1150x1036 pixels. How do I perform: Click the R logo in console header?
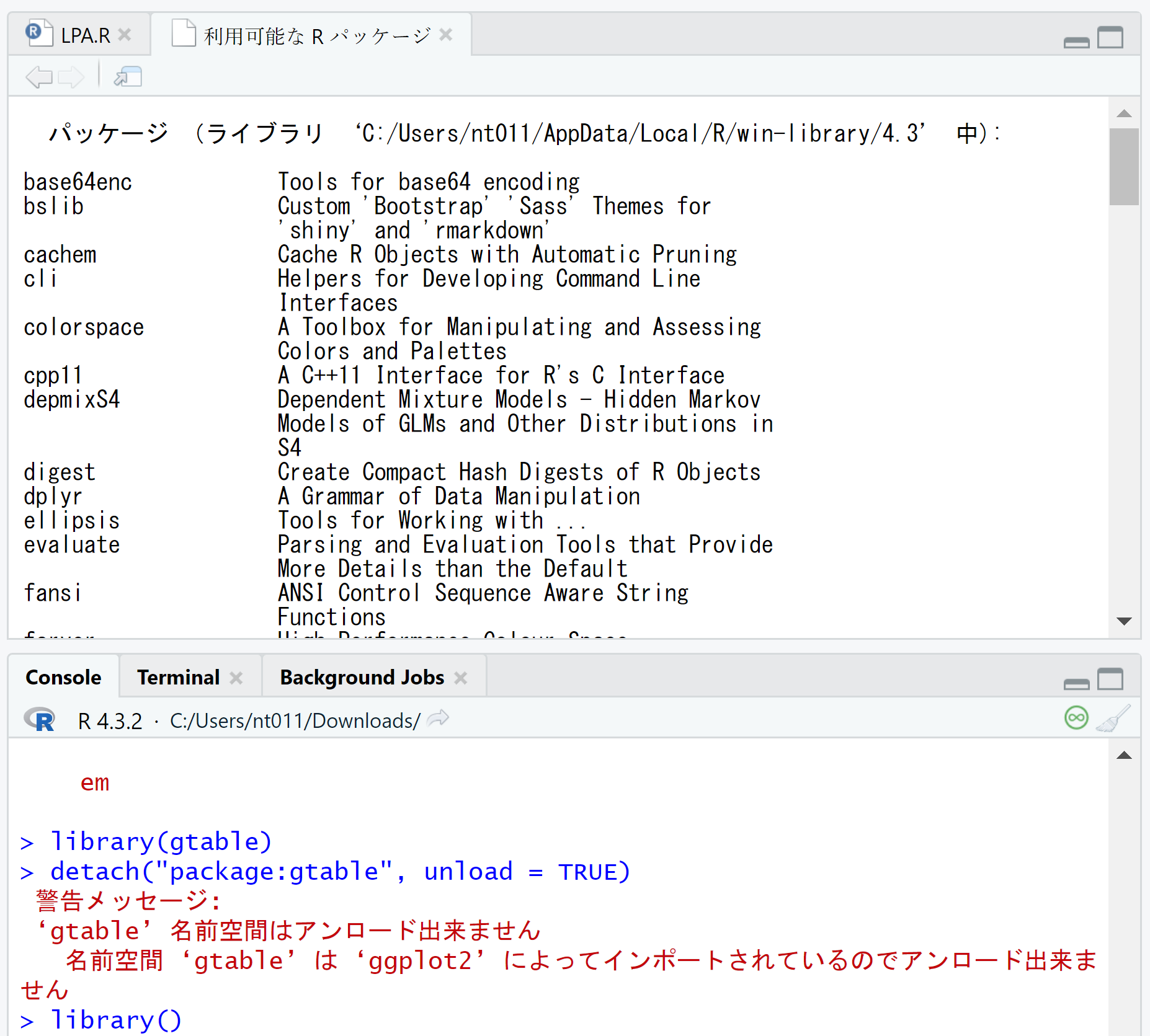(x=40, y=720)
